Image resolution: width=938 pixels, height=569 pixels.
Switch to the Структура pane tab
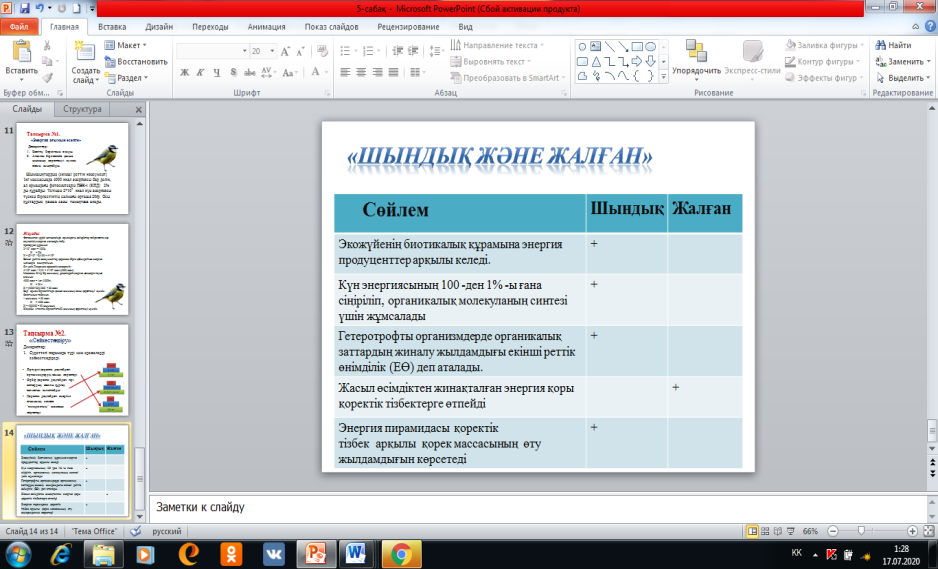[x=81, y=109]
